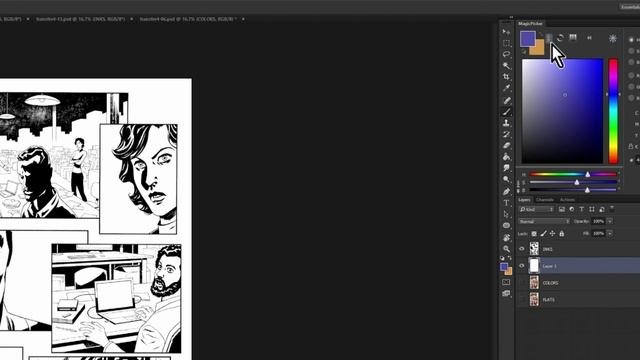Open MagicPicker settings sun-shaped icon
640x360 pixels.
coord(613,38)
